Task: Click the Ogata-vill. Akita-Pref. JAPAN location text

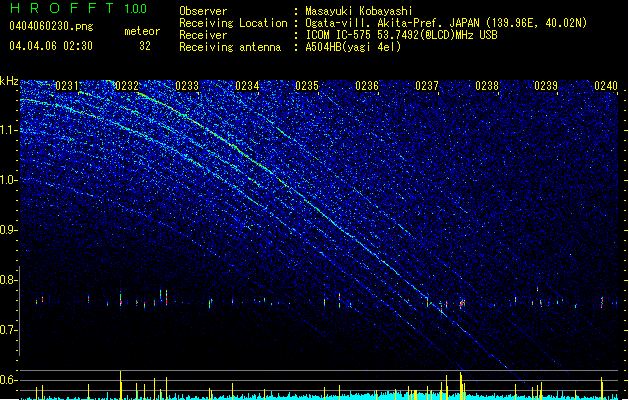Action: click(446, 23)
